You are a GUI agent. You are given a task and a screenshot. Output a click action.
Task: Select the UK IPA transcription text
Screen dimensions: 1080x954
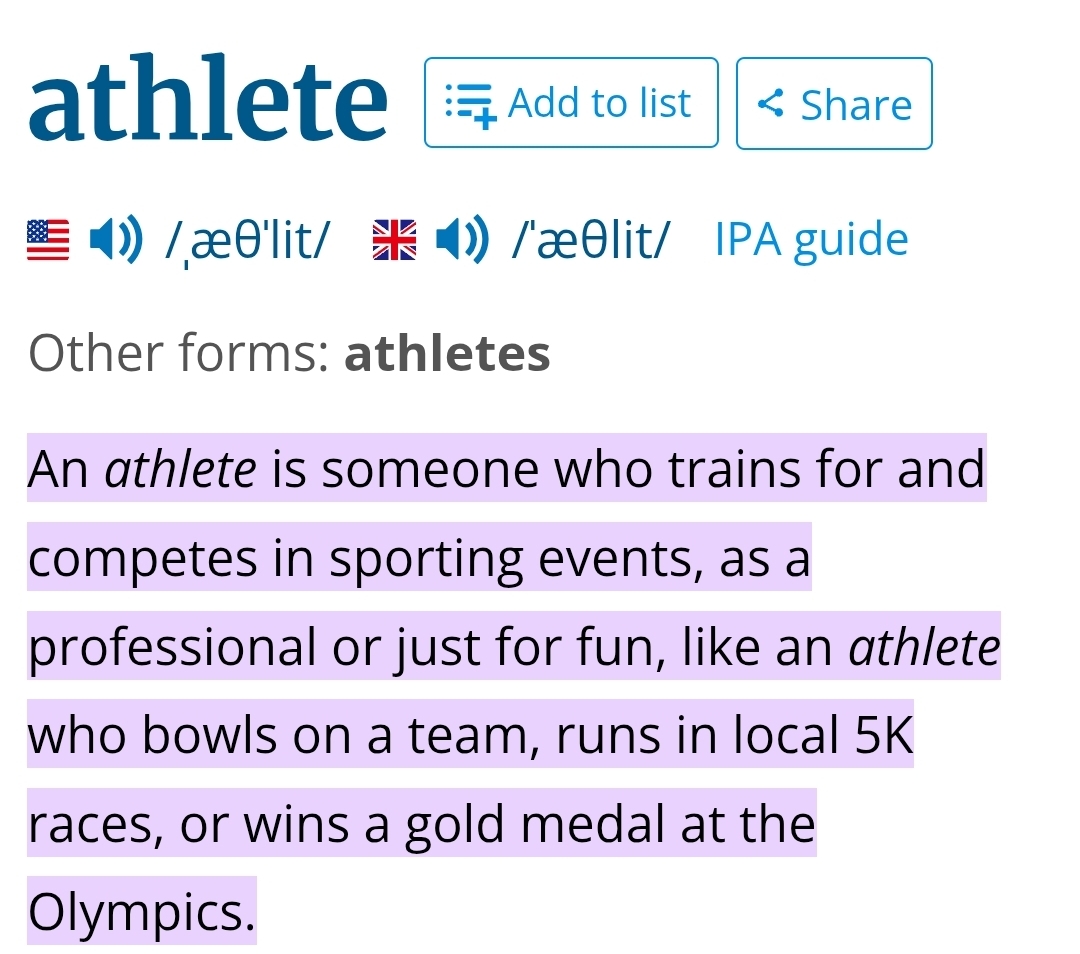pyautogui.click(x=590, y=240)
